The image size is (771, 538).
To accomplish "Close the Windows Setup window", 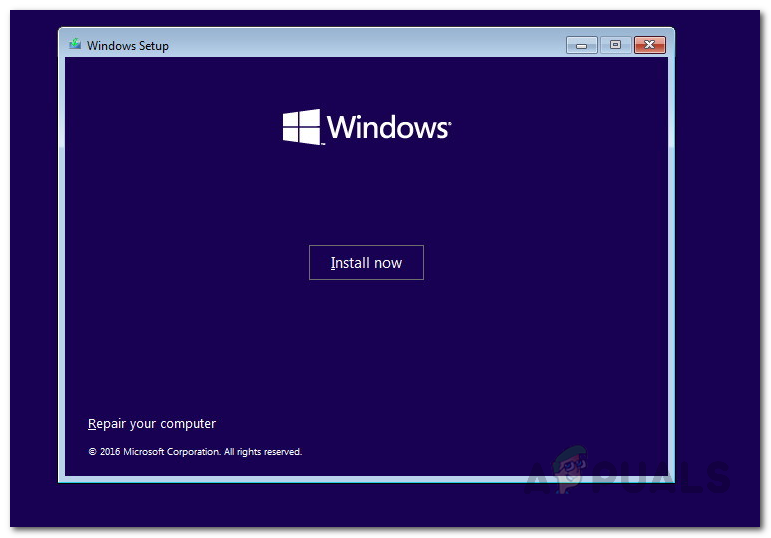I will click(x=650, y=45).
